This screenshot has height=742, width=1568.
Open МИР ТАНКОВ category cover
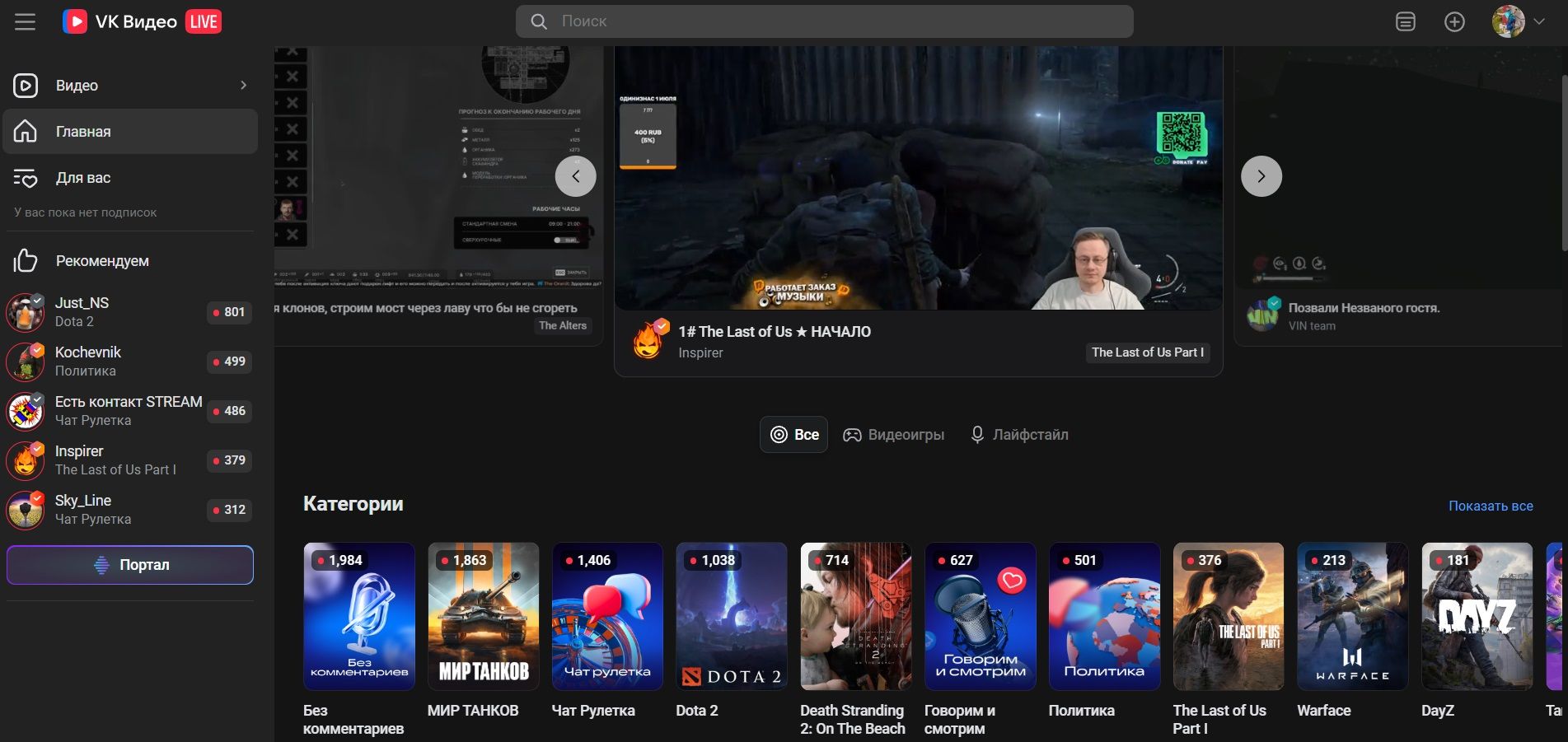(483, 616)
